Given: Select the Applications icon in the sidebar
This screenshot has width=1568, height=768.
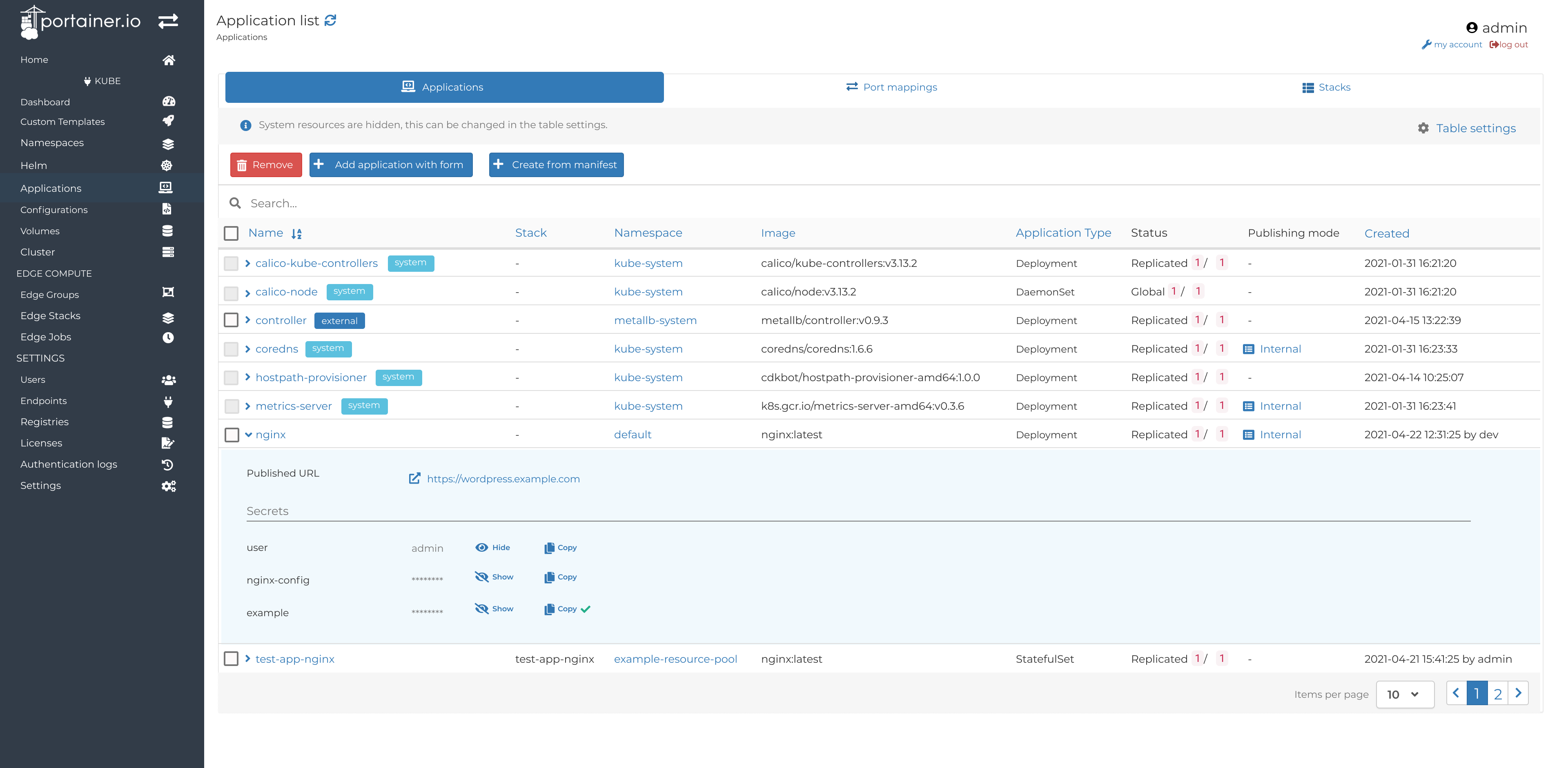Looking at the screenshot, I should [165, 187].
